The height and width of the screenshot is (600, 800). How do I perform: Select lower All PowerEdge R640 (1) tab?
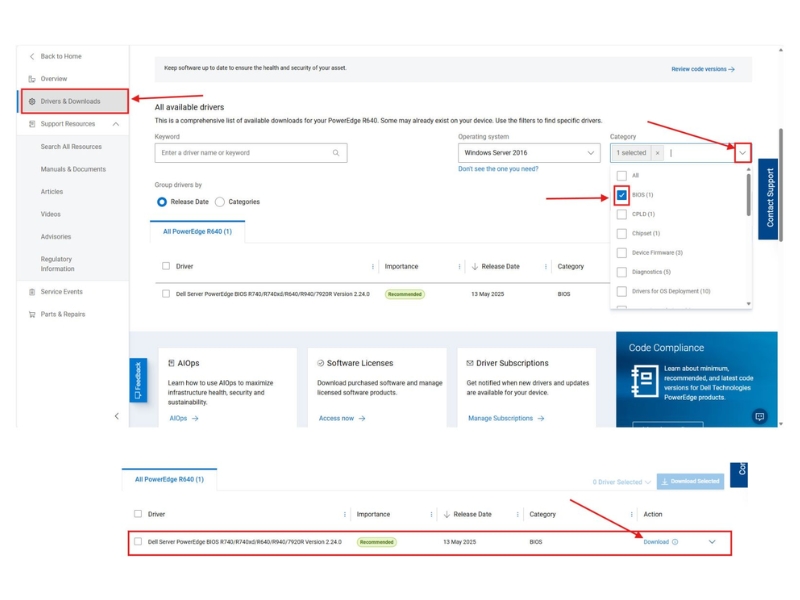(x=169, y=480)
